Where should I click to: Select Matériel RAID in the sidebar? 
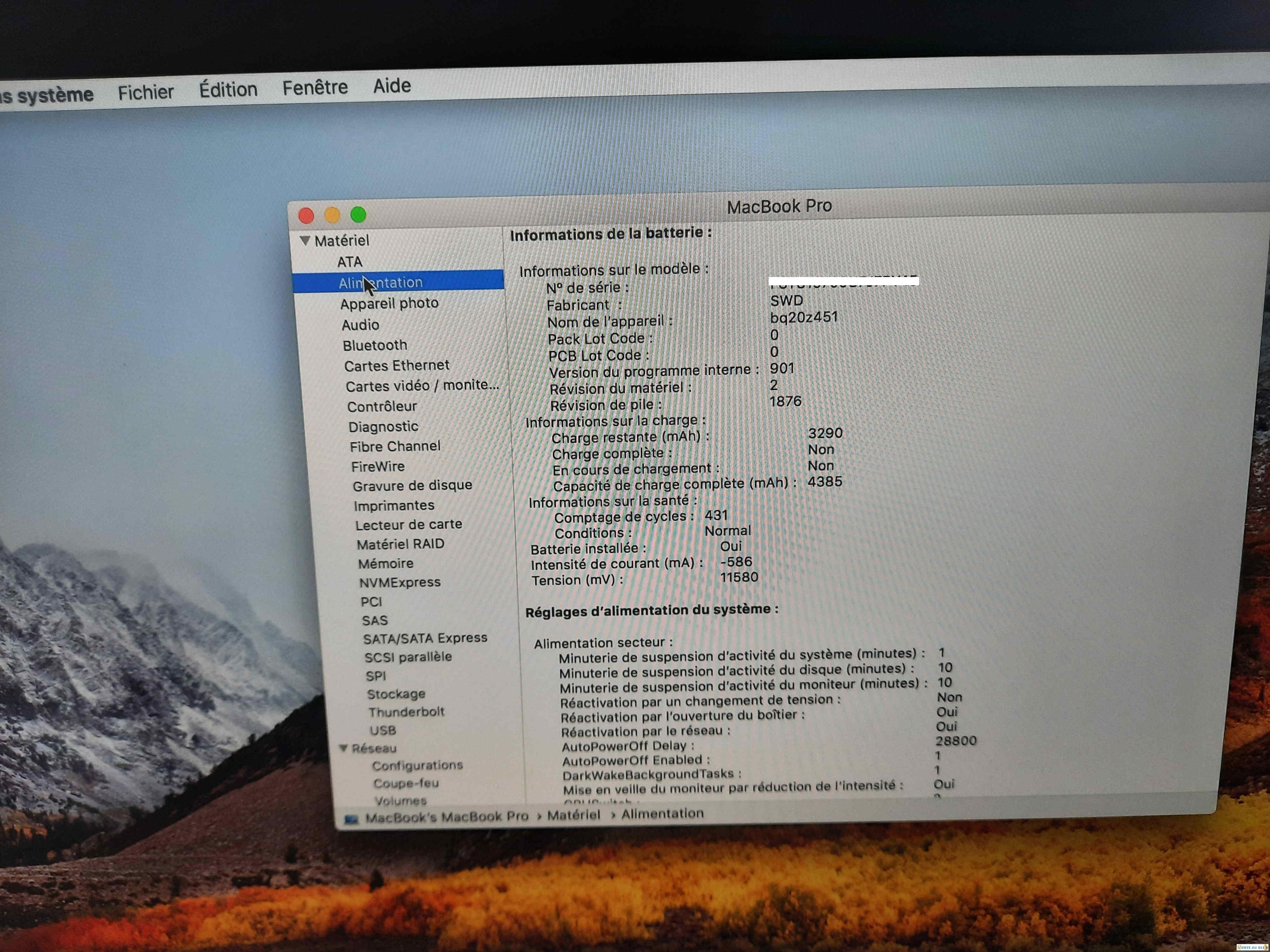click(400, 544)
